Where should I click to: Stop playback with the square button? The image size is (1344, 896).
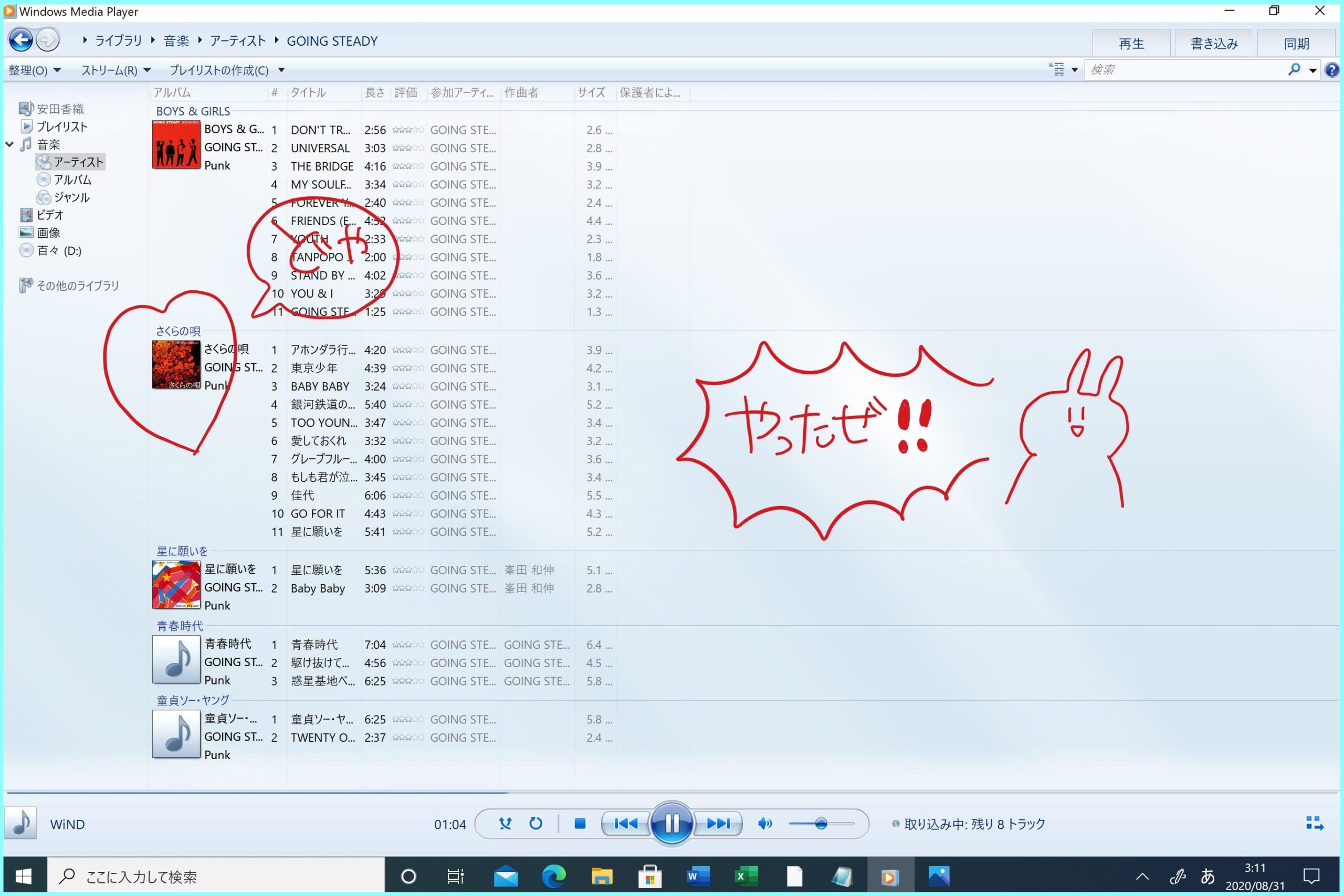pyautogui.click(x=580, y=824)
